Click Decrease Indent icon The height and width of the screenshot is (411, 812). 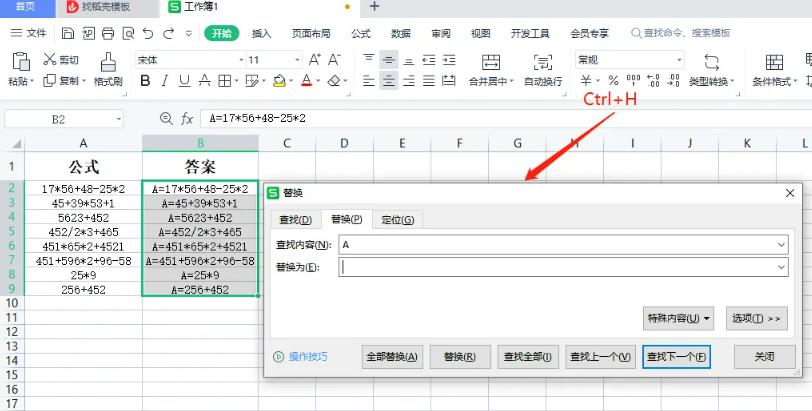(x=429, y=60)
